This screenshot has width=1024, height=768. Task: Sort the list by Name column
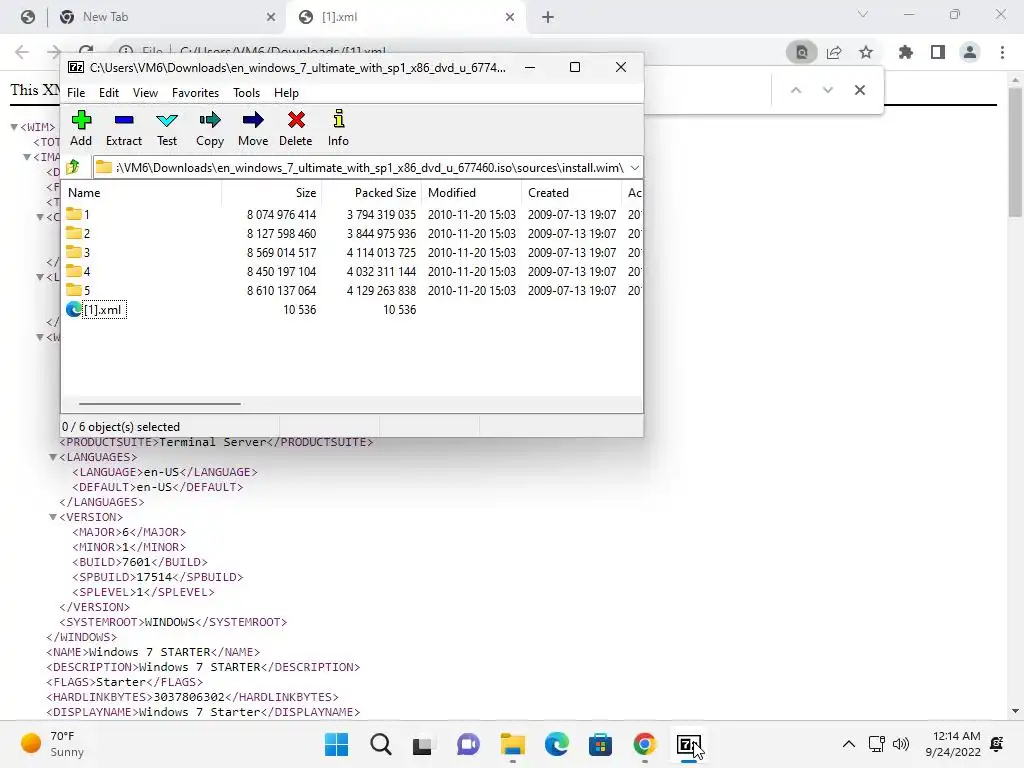(x=142, y=193)
